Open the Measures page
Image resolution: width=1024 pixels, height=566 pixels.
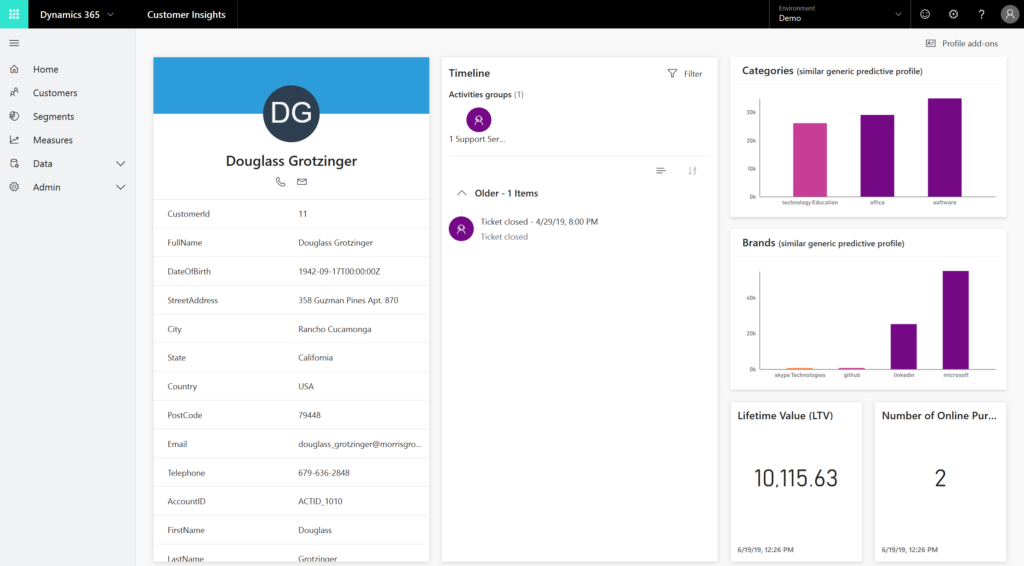[53, 140]
